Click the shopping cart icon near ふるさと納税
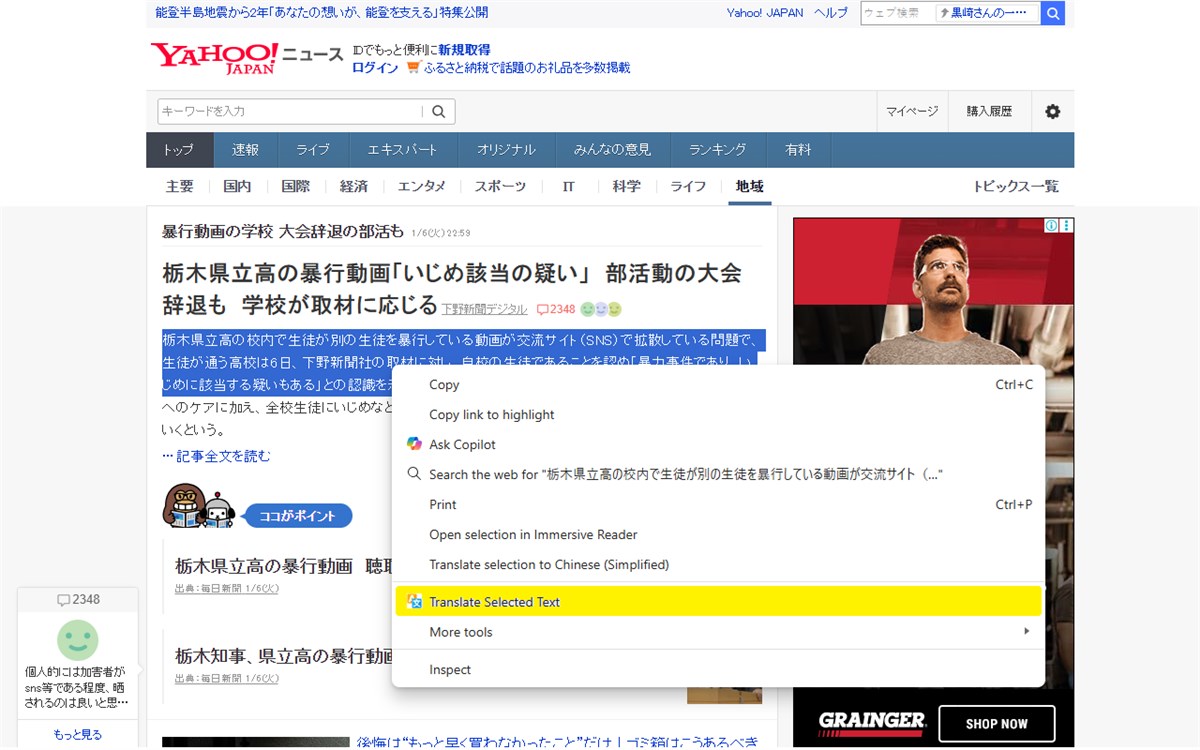Screen dimensions: 1200x750 tap(413, 68)
